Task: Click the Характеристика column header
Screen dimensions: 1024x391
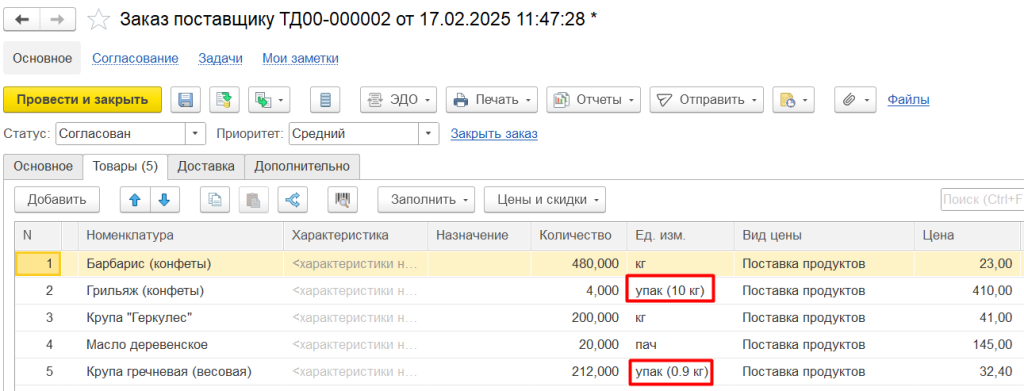Action: click(x=355, y=236)
